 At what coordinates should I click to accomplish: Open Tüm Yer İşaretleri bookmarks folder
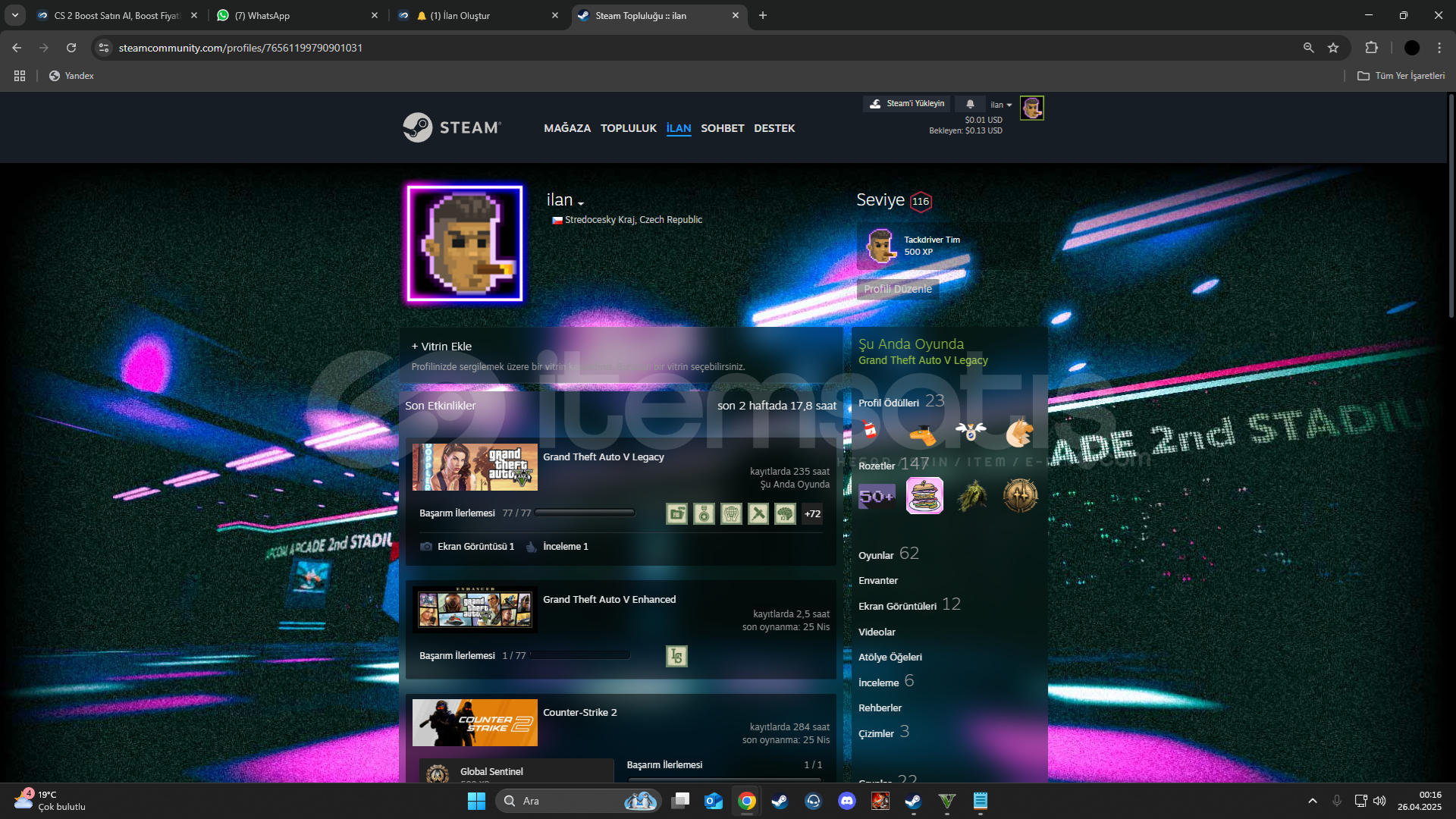click(x=1401, y=76)
